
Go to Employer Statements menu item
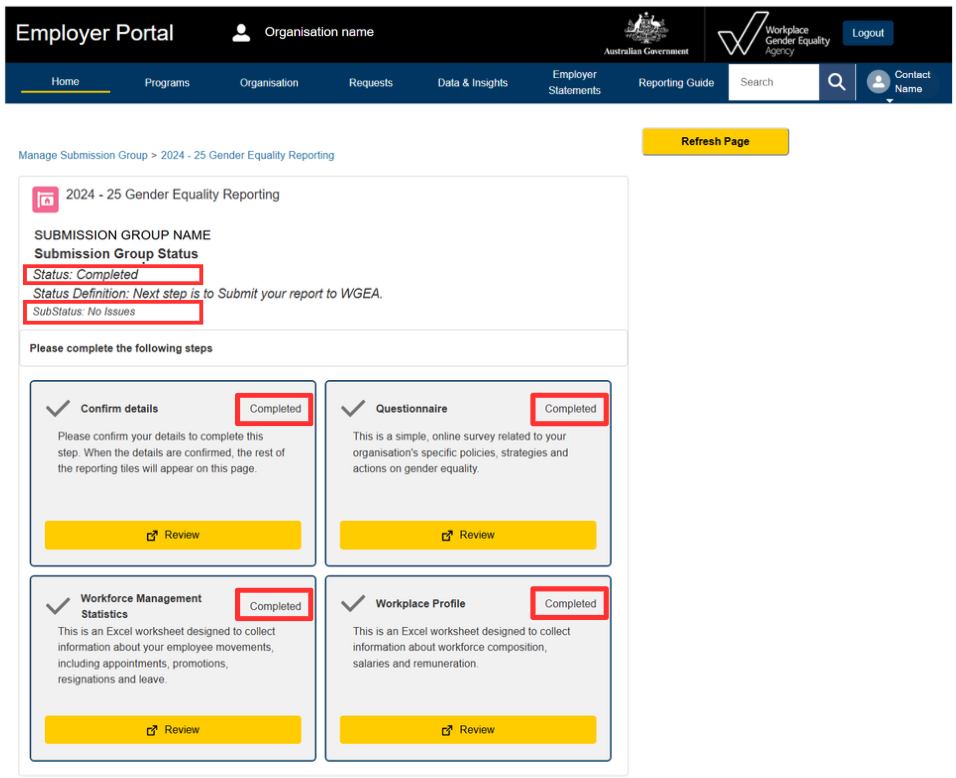[574, 83]
